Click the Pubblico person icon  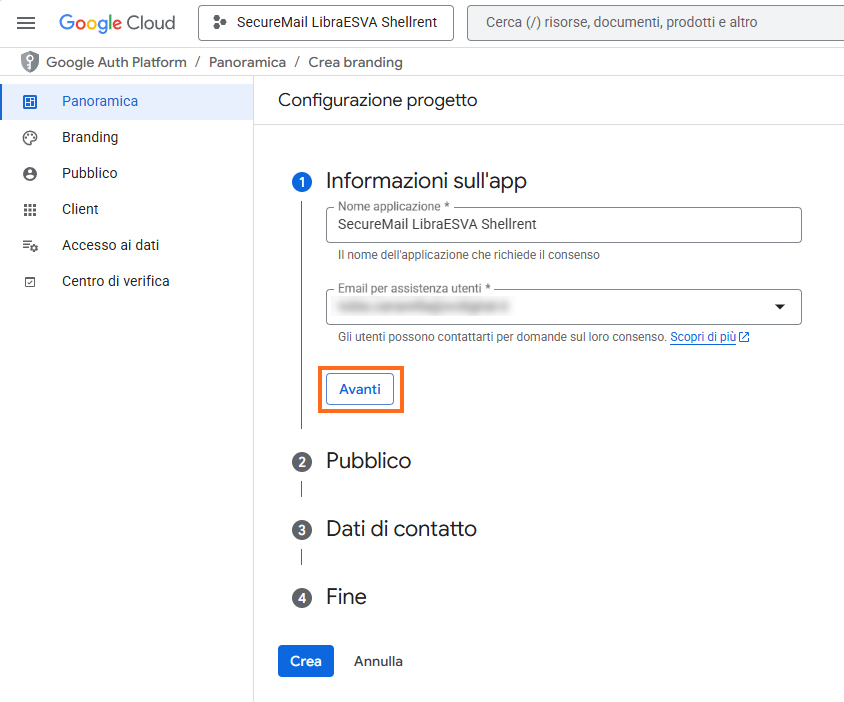coord(30,174)
